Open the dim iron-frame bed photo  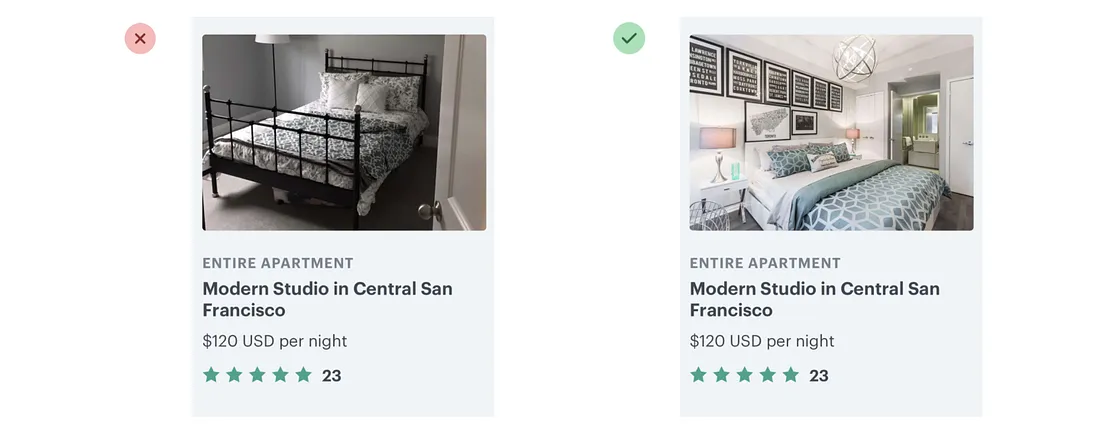pyautogui.click(x=344, y=133)
